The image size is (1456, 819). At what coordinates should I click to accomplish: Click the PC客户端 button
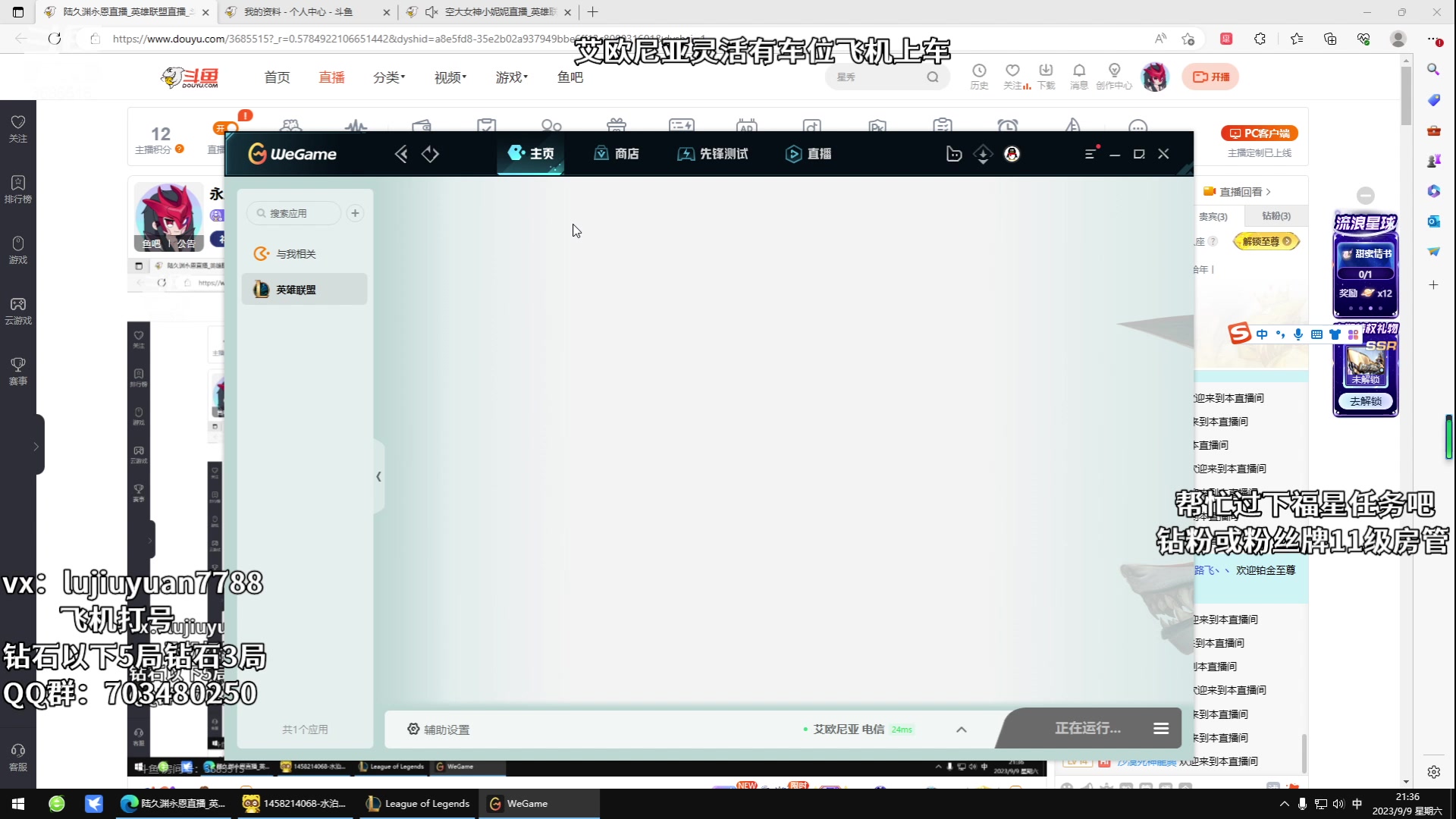click(1260, 133)
